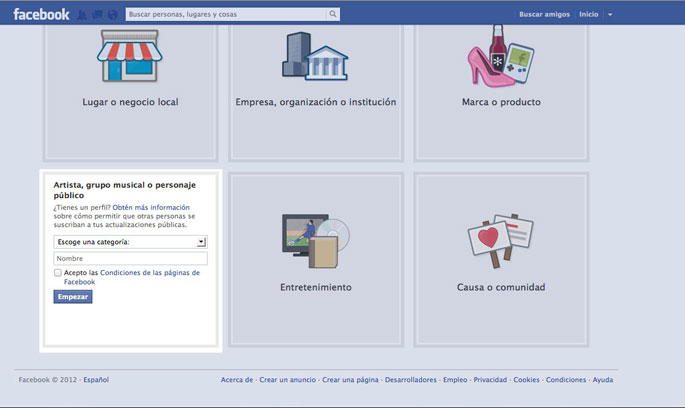The height and width of the screenshot is (408, 685).
Task: Select the storefront icon for local business
Action: 130,56
